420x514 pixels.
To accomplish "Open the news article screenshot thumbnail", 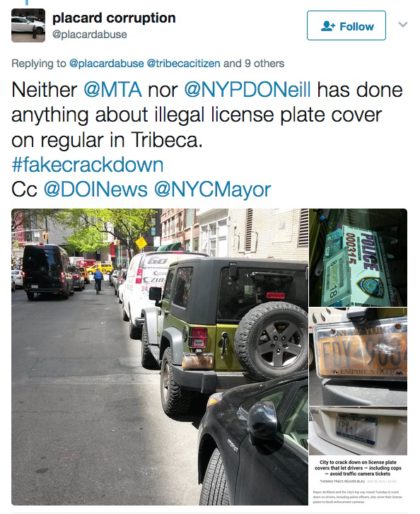I will click(x=358, y=480).
